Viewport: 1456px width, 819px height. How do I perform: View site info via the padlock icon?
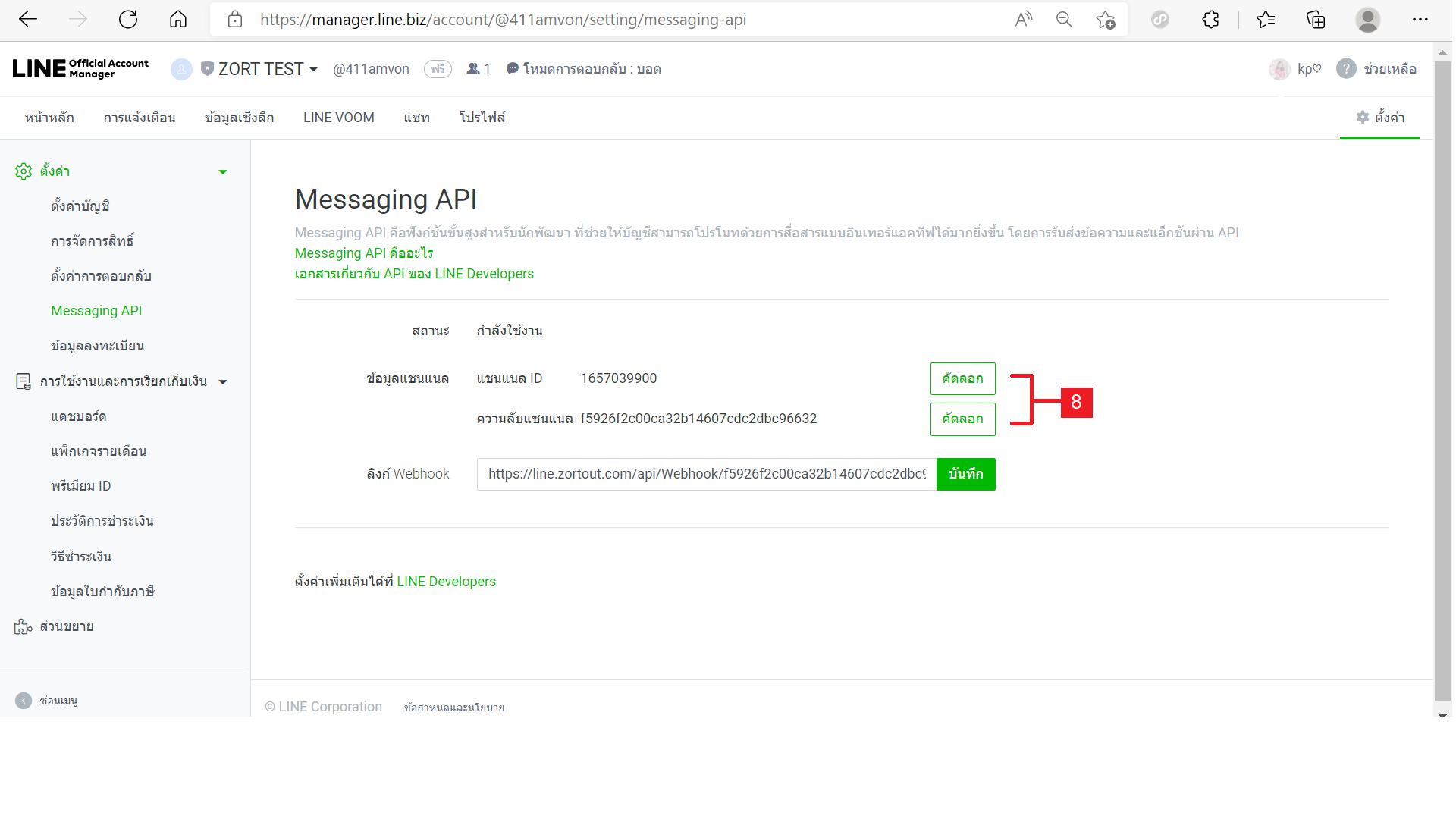point(235,20)
